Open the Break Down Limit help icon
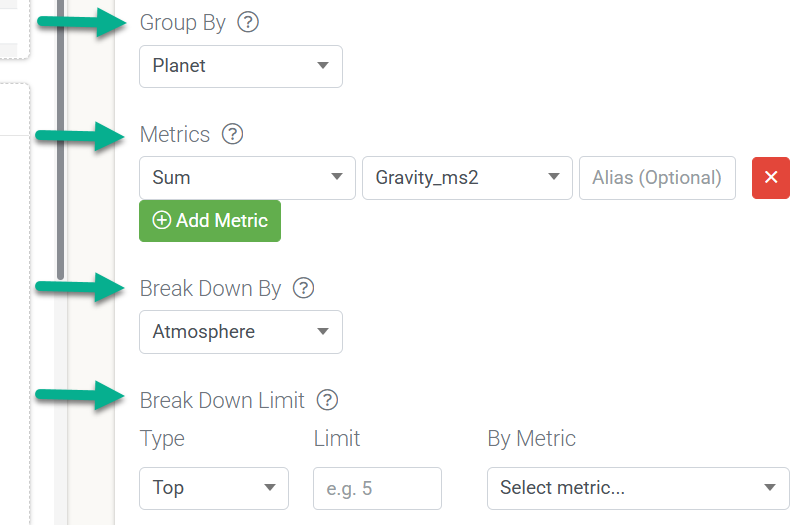 [x=327, y=400]
